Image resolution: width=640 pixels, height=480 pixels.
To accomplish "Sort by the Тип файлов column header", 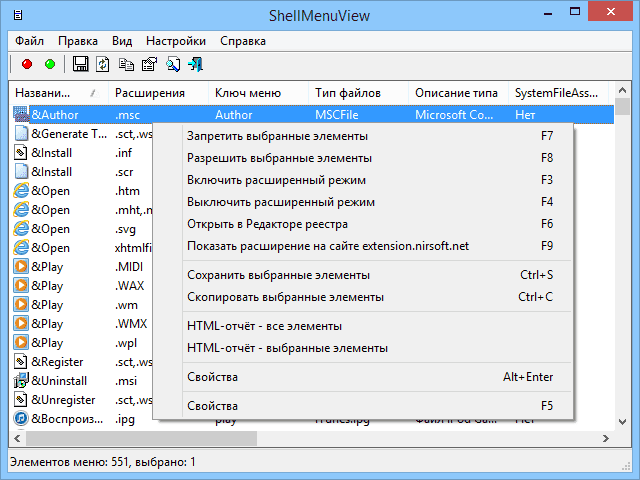I will click(x=343, y=93).
